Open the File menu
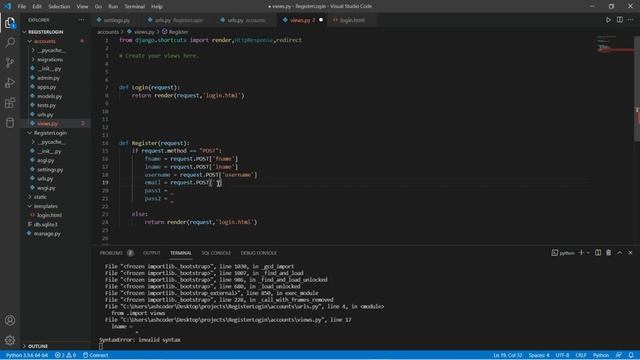This screenshot has height=360, width=640. 22,7
